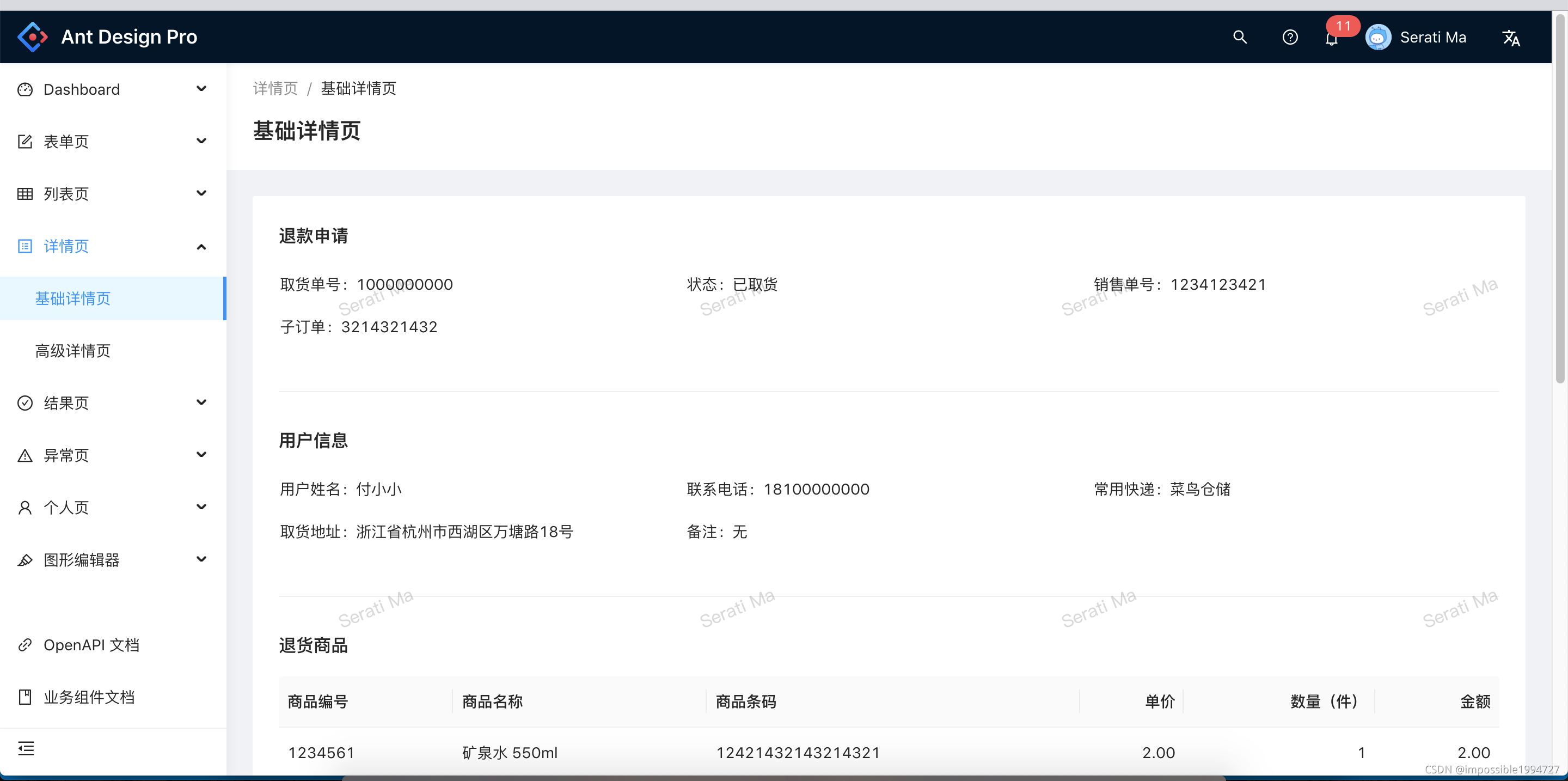Open the OpenAPI 文档 link
This screenshot has height=781, width=1568.
[x=91, y=644]
